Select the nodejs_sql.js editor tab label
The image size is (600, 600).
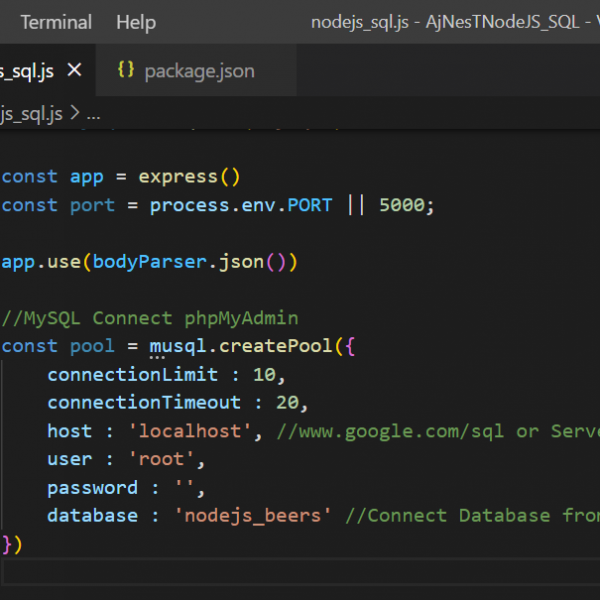[27, 71]
